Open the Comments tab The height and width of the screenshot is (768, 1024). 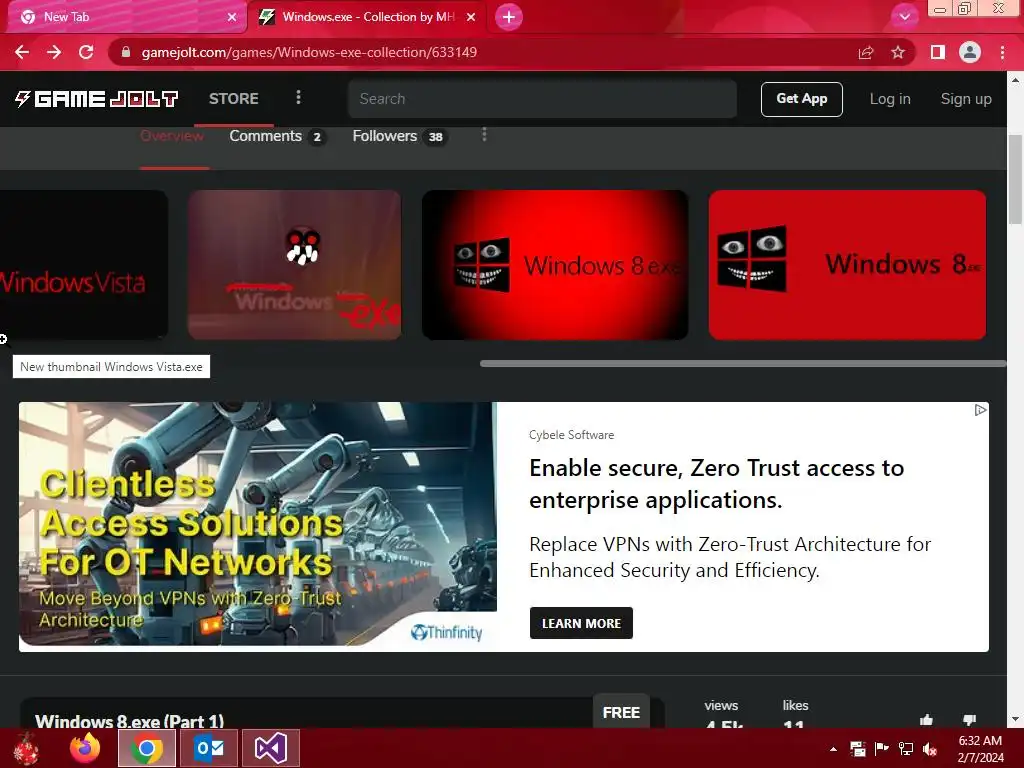pyautogui.click(x=277, y=136)
